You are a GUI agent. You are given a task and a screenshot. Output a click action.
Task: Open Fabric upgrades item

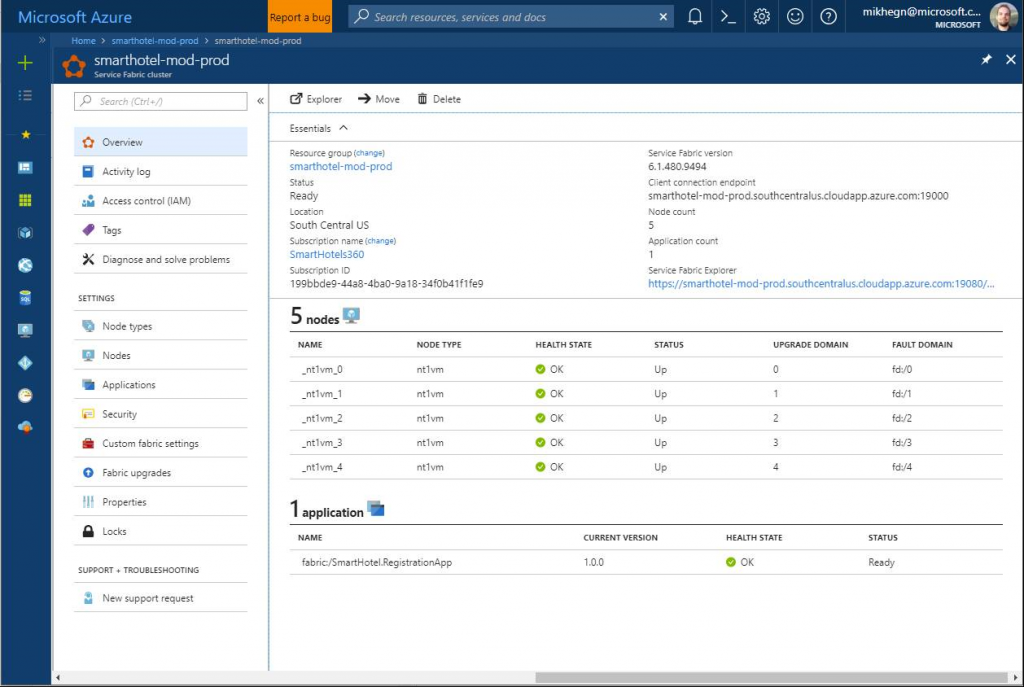(x=161, y=473)
